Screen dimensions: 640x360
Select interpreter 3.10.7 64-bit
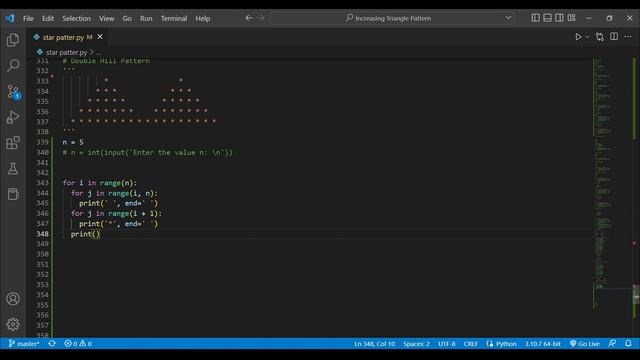click(x=542, y=344)
